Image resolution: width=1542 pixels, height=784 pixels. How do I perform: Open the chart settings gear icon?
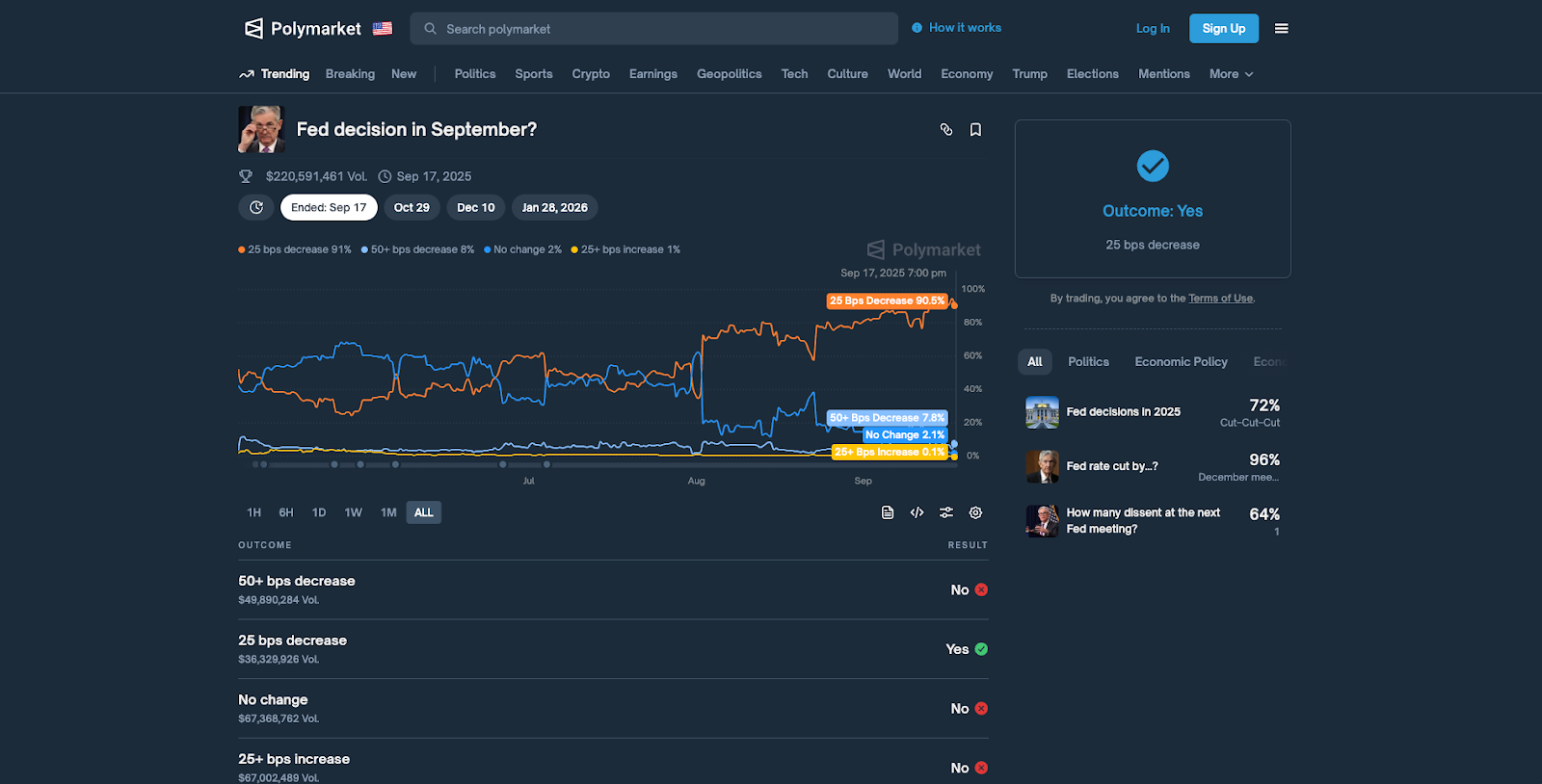[975, 512]
